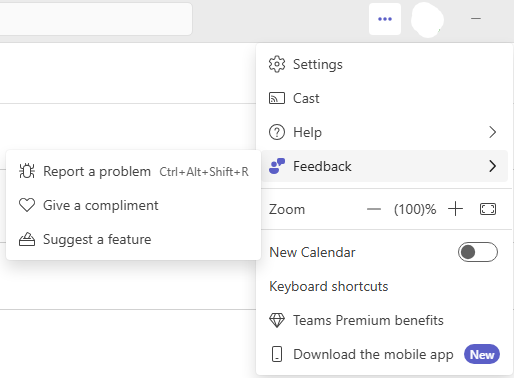Open the three-dot Settings and more menu
The image size is (514, 378).
click(385, 19)
